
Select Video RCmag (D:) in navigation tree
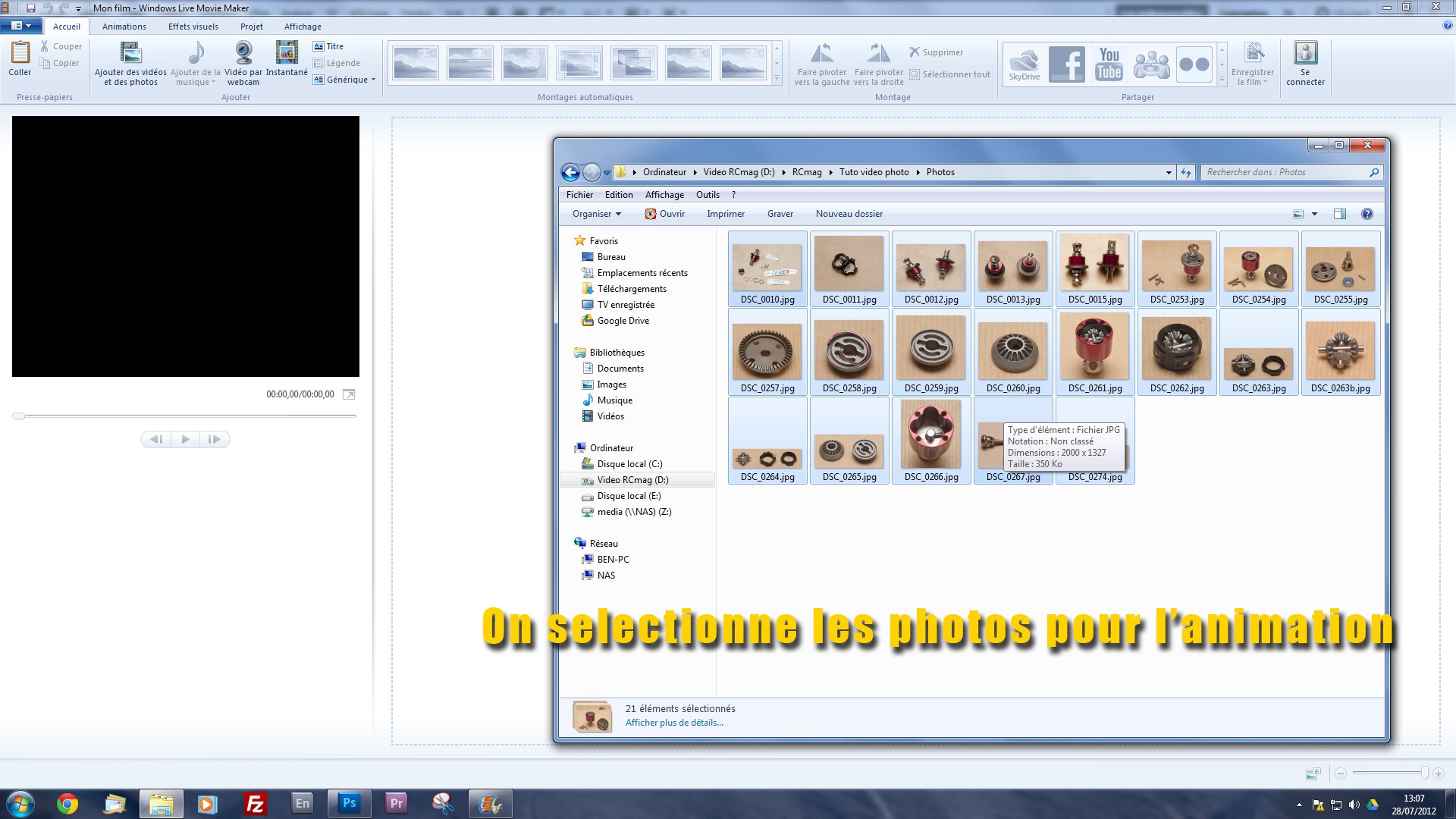coord(632,480)
